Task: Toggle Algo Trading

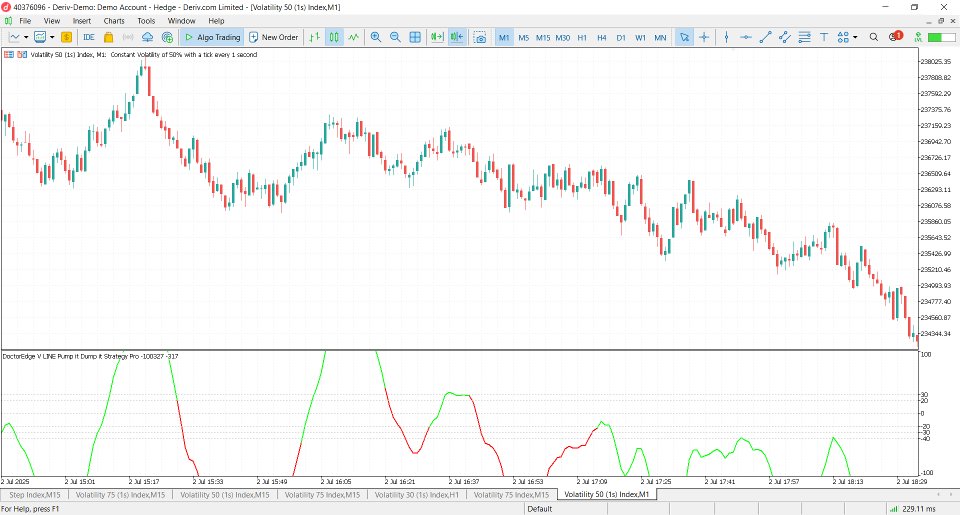Action: (x=212, y=37)
